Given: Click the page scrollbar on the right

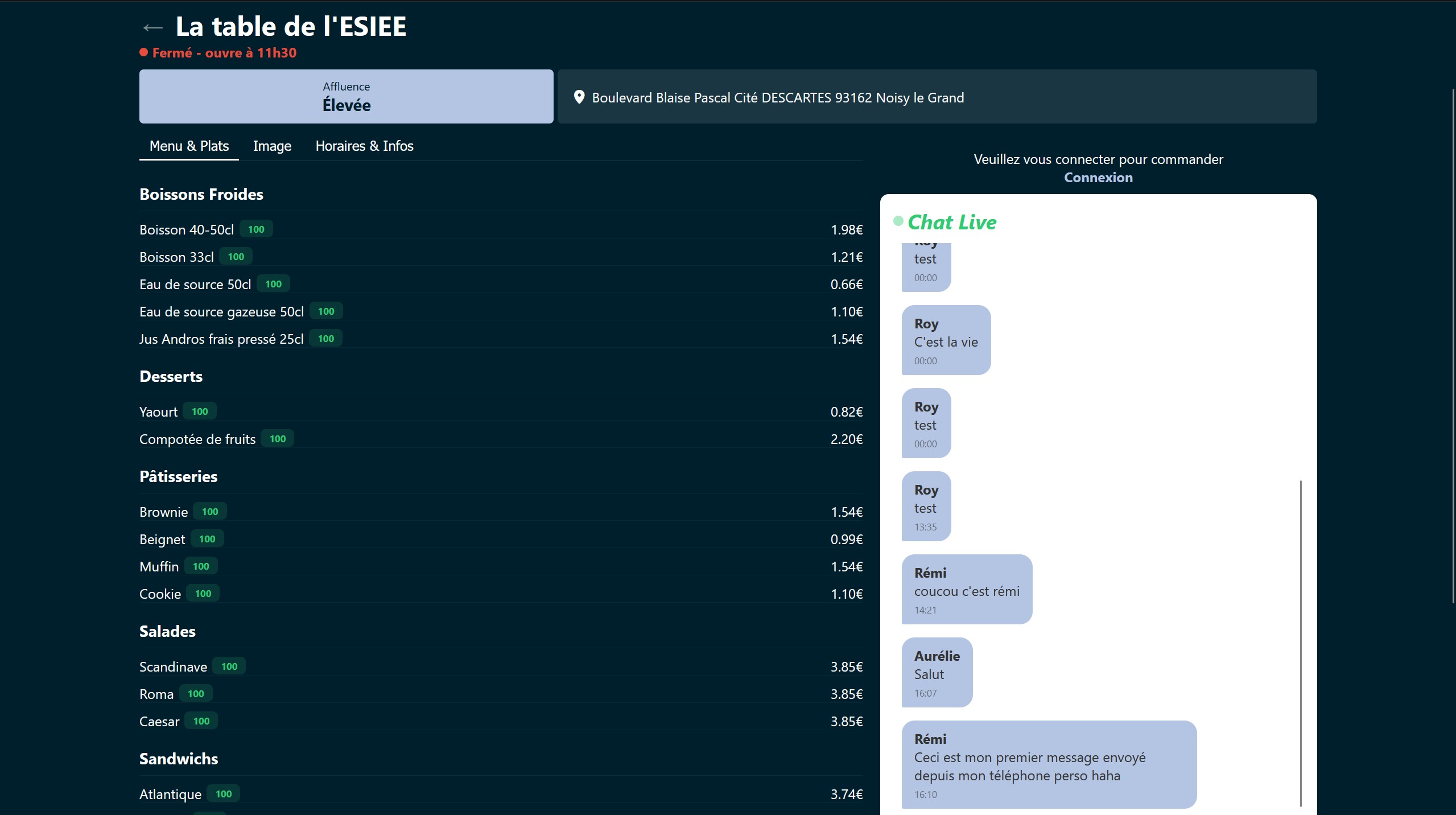Looking at the screenshot, I should coord(1453,346).
